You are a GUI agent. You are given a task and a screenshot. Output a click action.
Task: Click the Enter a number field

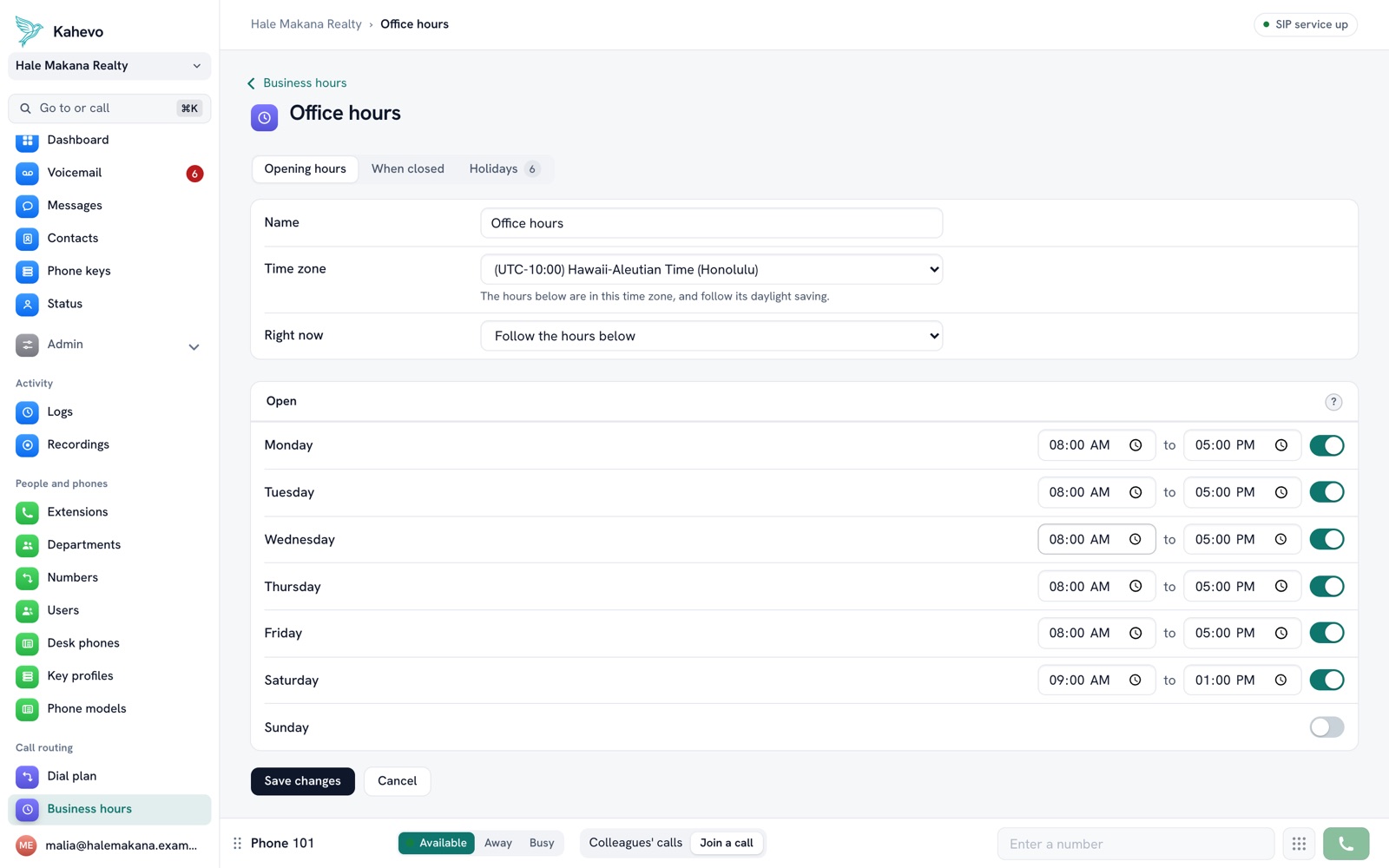(x=1136, y=844)
